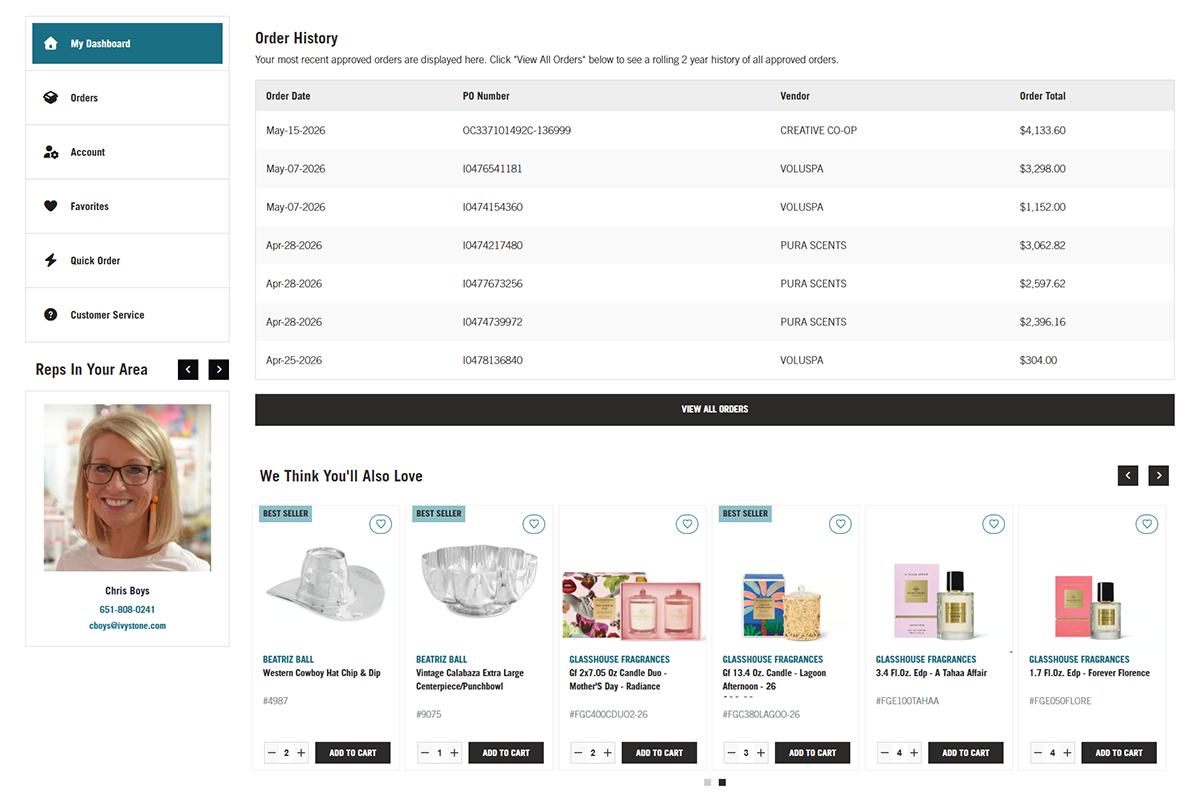Click the CREATIVE CO-OP vendor cell
The width and height of the screenshot is (1200, 800).
818,131
